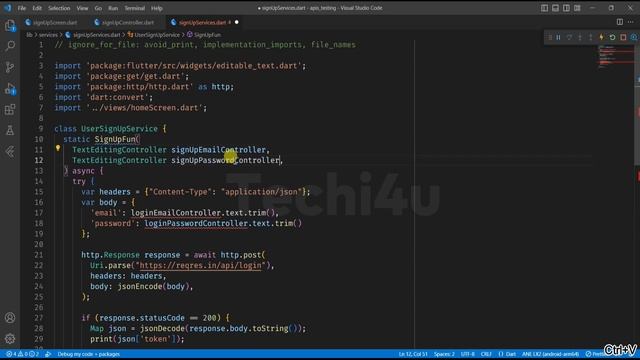This screenshot has height=360, width=640.
Task: Select the signUpServices.dart tab
Action: [202, 22]
